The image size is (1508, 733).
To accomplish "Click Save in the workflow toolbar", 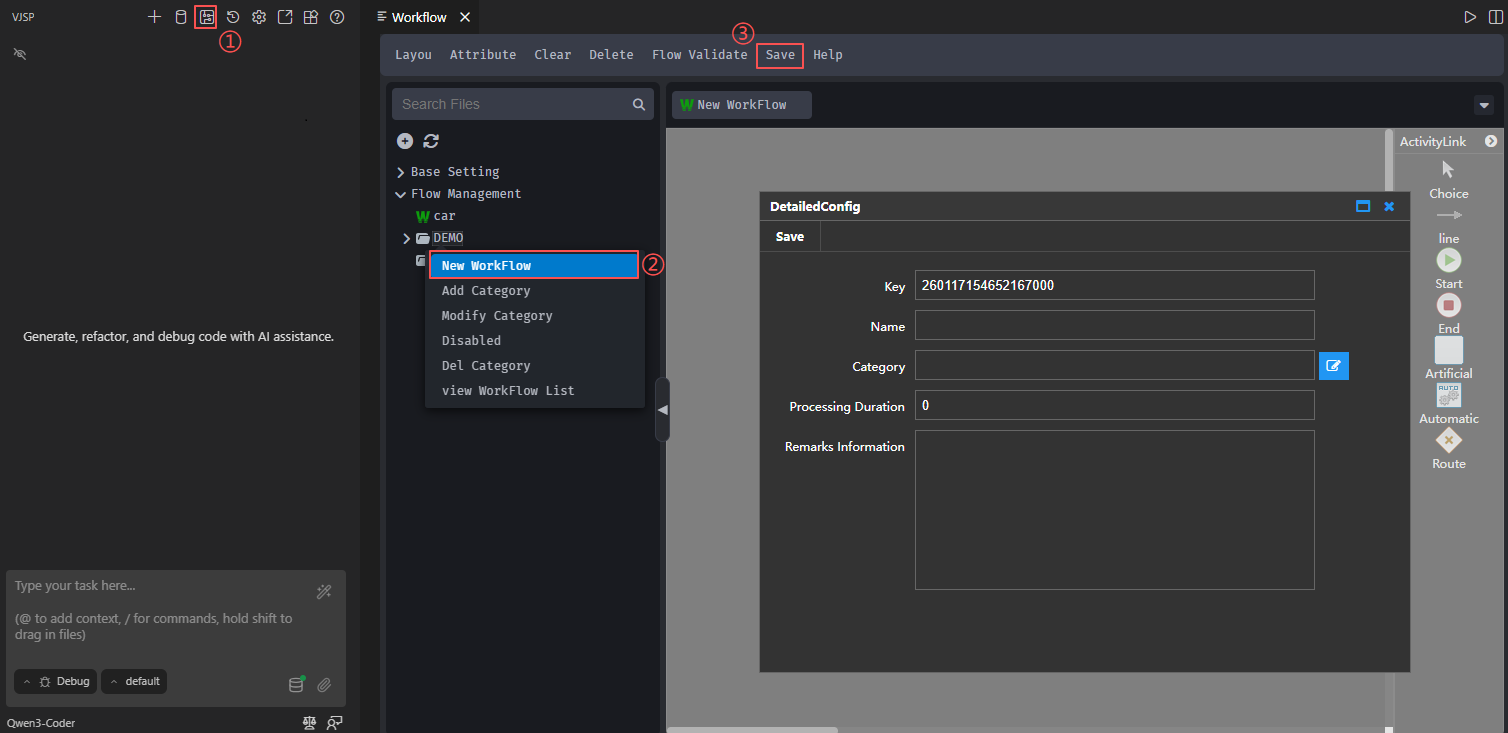I will pyautogui.click(x=779, y=55).
